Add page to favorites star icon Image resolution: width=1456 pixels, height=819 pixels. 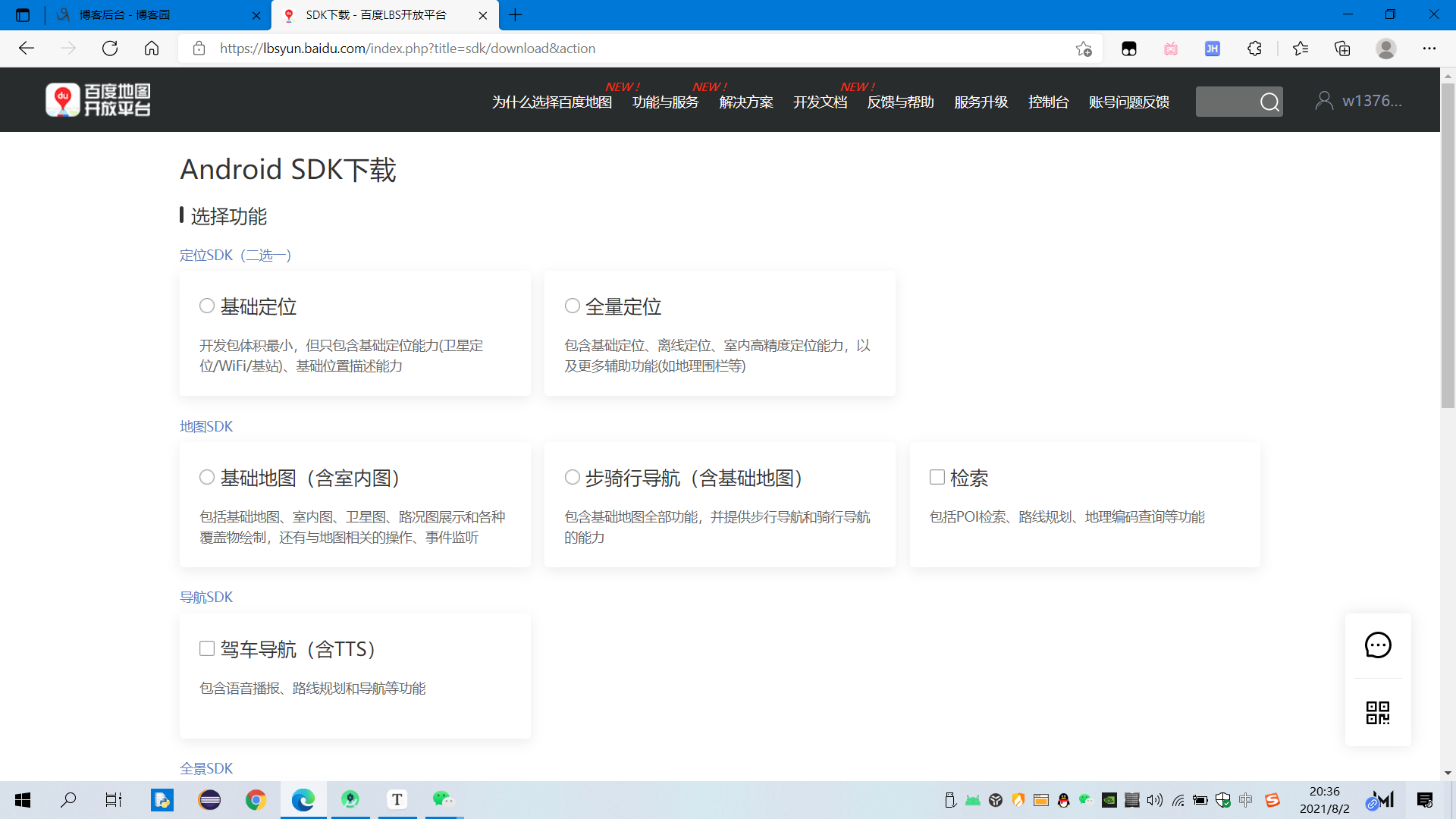(x=1084, y=49)
